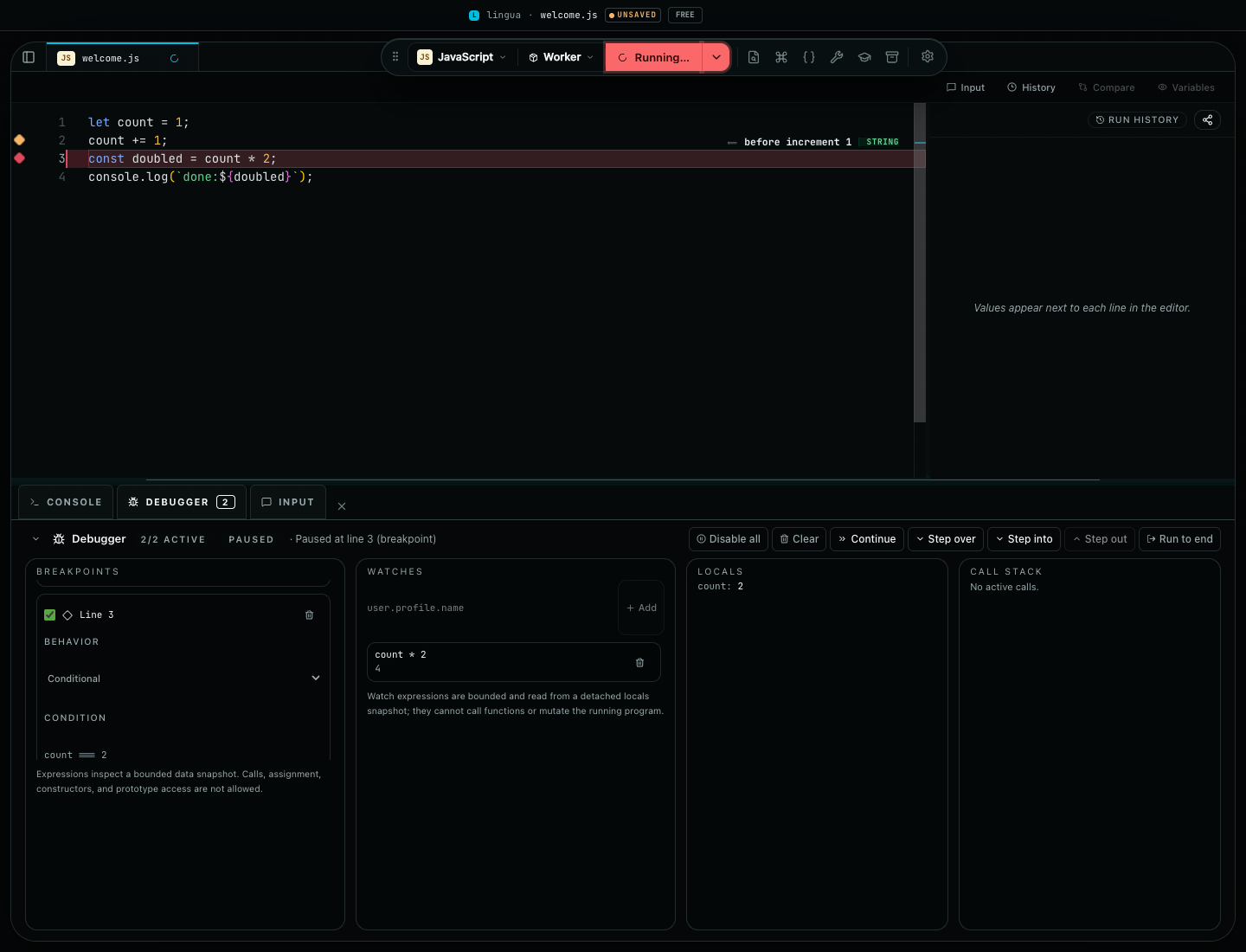The height and width of the screenshot is (952, 1246).
Task: Click line 1 'let count = 1;'
Action: (x=138, y=122)
